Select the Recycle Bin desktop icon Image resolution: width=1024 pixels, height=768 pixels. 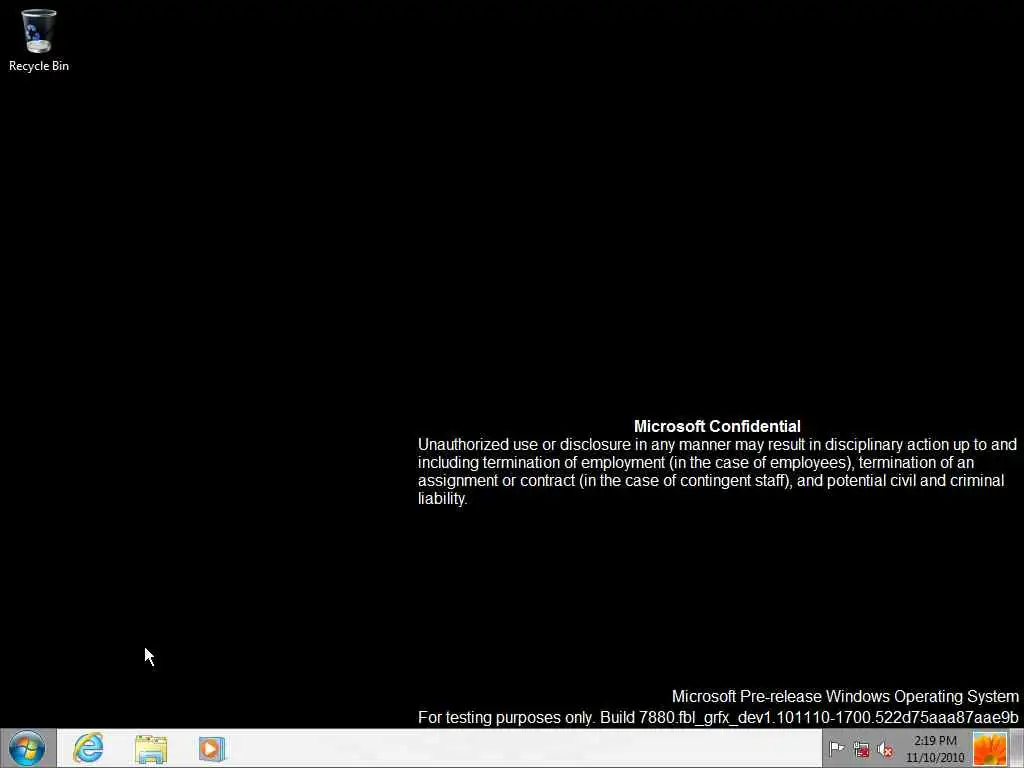[x=39, y=40]
